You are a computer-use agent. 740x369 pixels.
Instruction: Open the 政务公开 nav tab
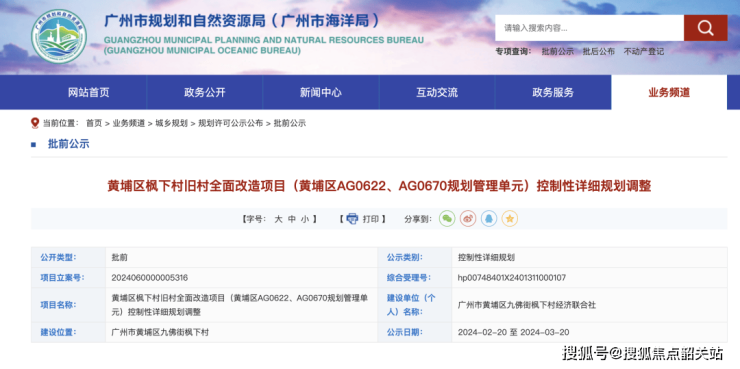pyautogui.click(x=204, y=92)
